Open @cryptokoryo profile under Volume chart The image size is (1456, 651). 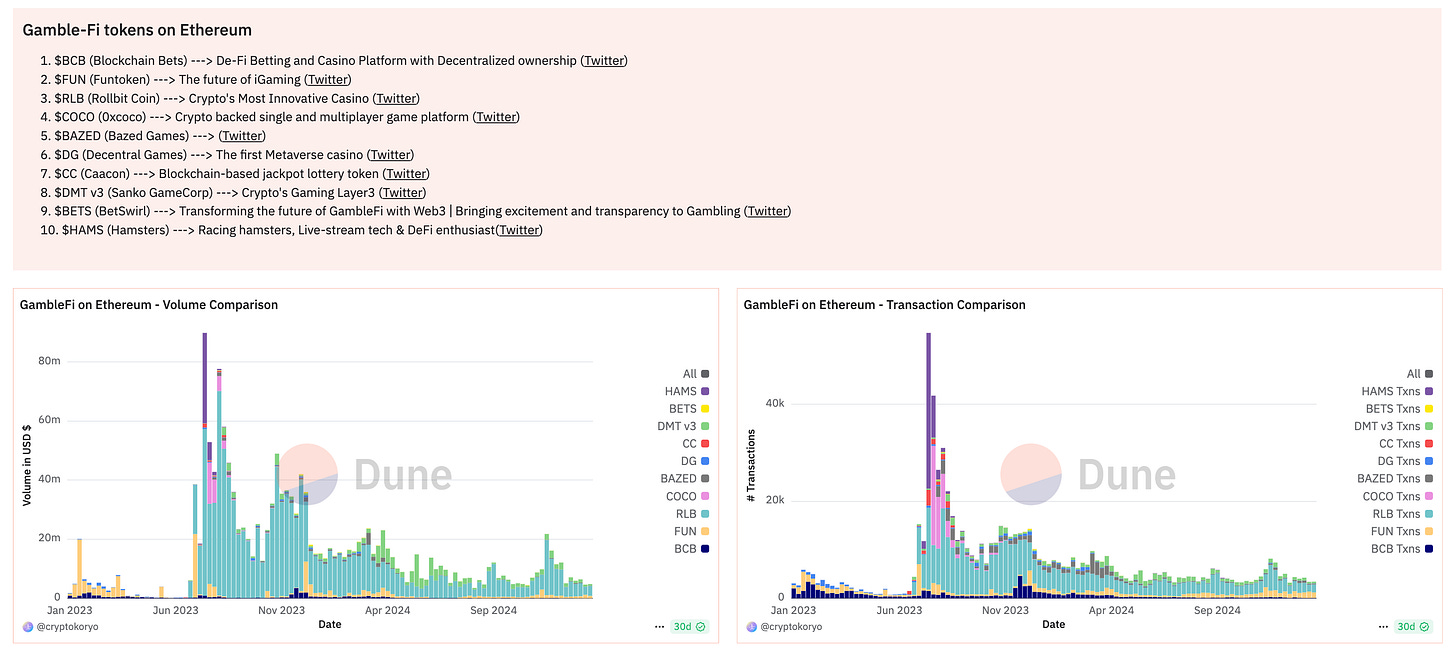(65, 626)
